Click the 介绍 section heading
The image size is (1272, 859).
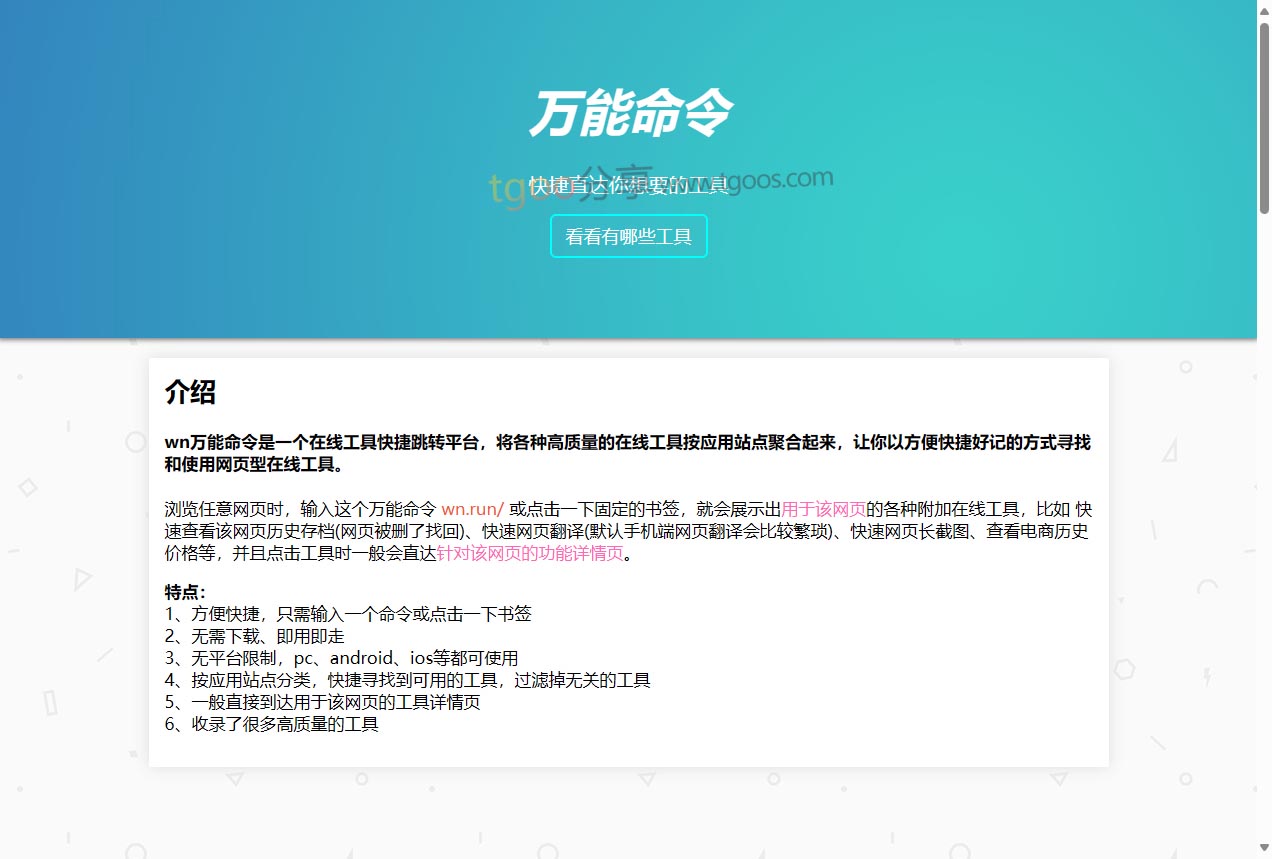tap(190, 392)
